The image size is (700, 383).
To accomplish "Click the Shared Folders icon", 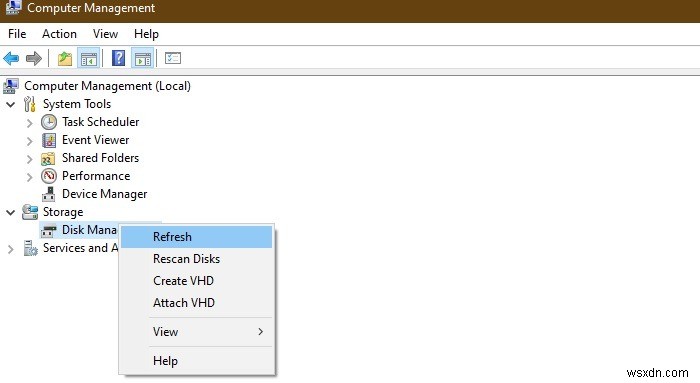I will coord(48,158).
